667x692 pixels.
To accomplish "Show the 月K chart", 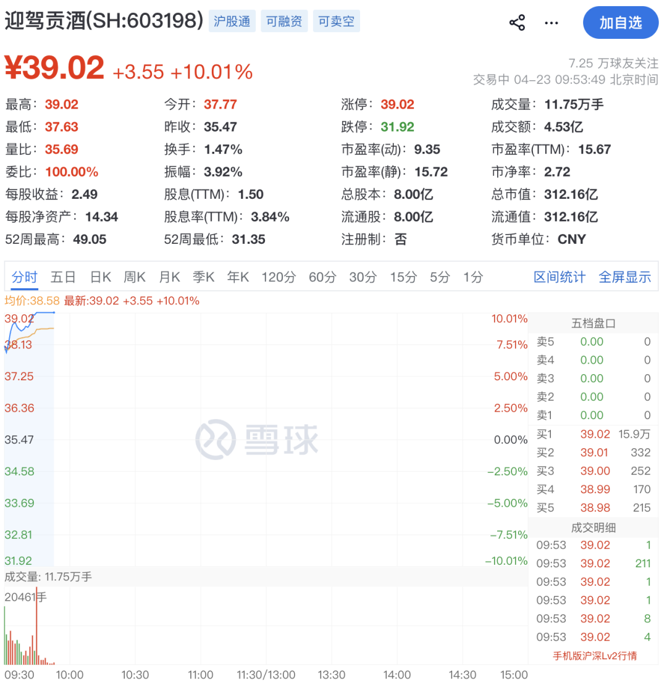I will coord(169,277).
